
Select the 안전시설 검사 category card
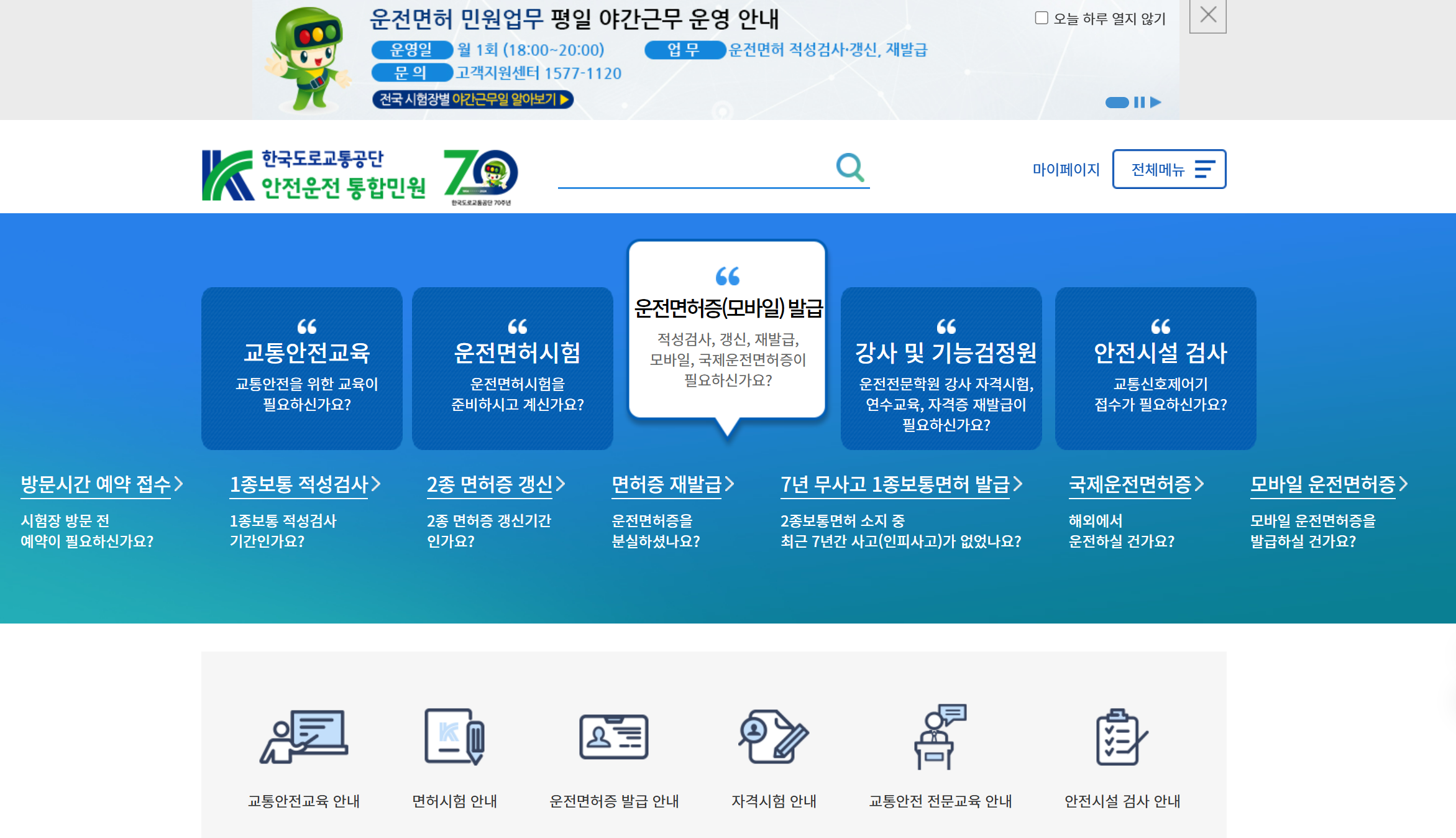click(x=1155, y=368)
